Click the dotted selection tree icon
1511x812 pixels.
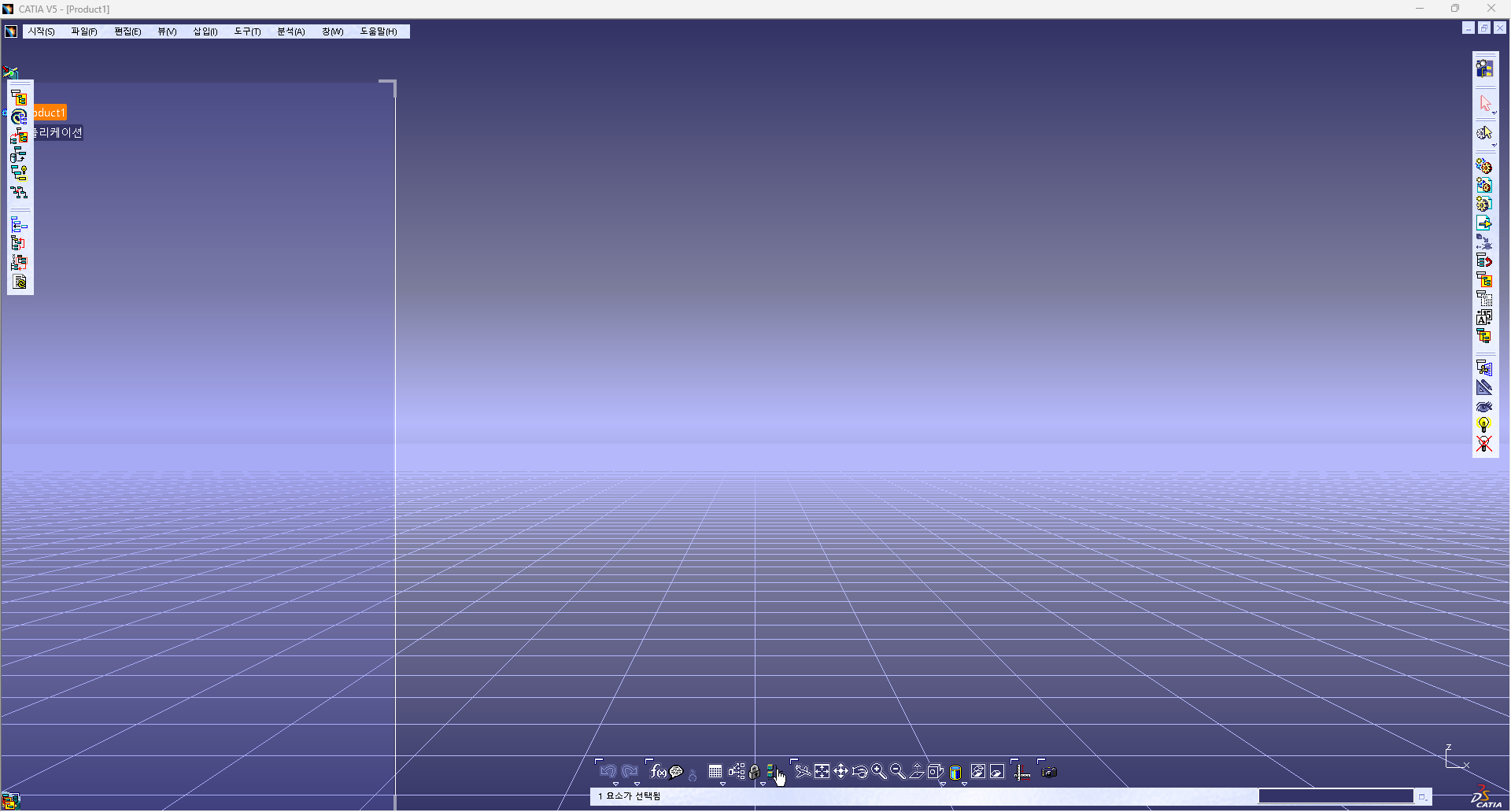(x=1484, y=299)
